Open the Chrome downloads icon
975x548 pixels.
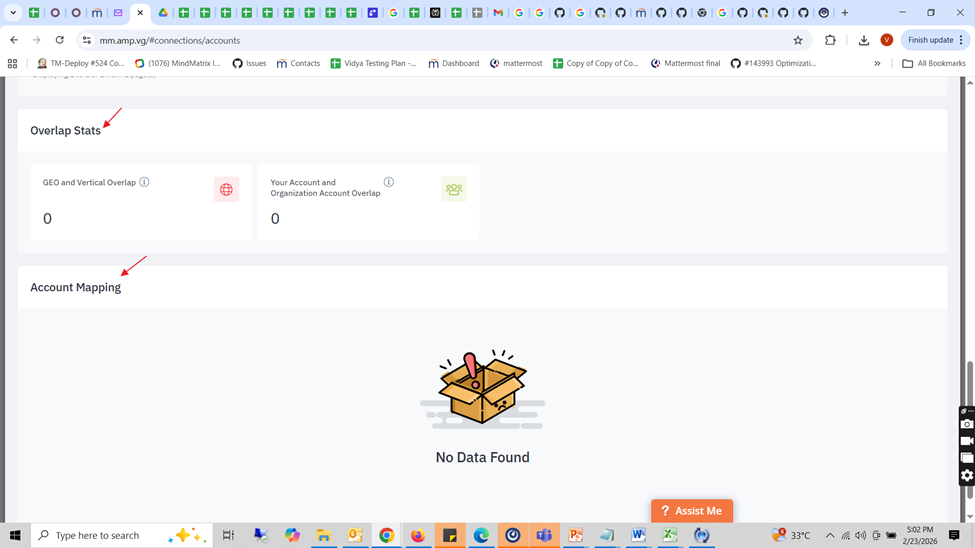864,40
